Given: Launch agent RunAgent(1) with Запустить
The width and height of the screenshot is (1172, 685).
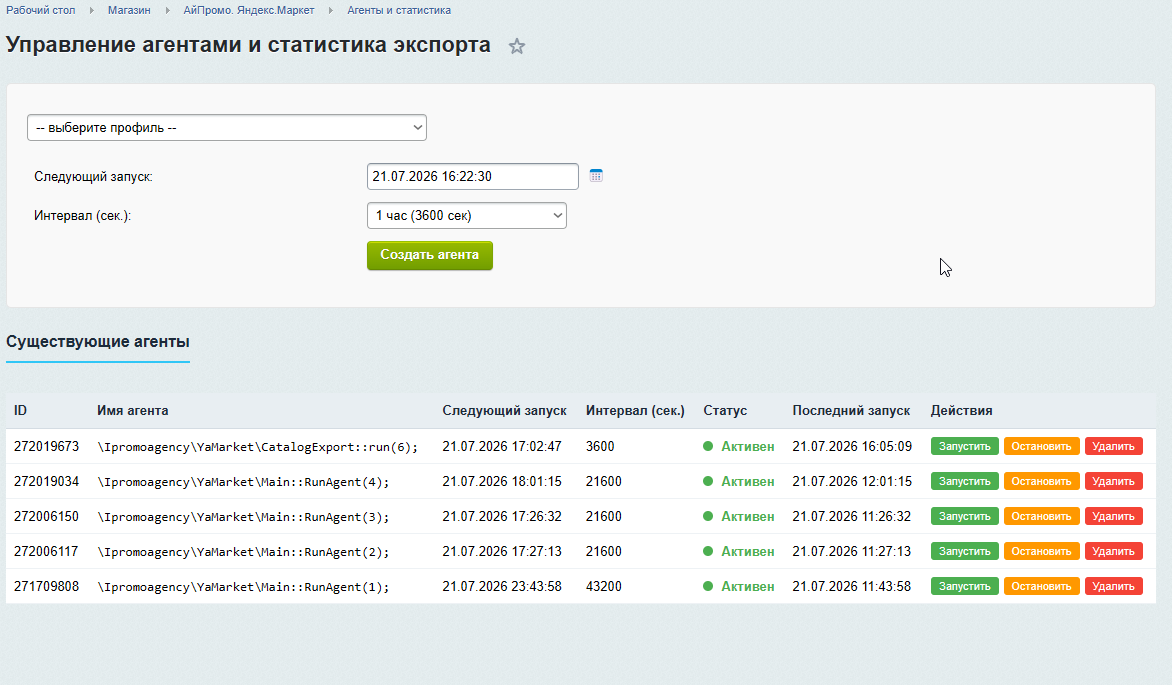Looking at the screenshot, I should coord(964,586).
